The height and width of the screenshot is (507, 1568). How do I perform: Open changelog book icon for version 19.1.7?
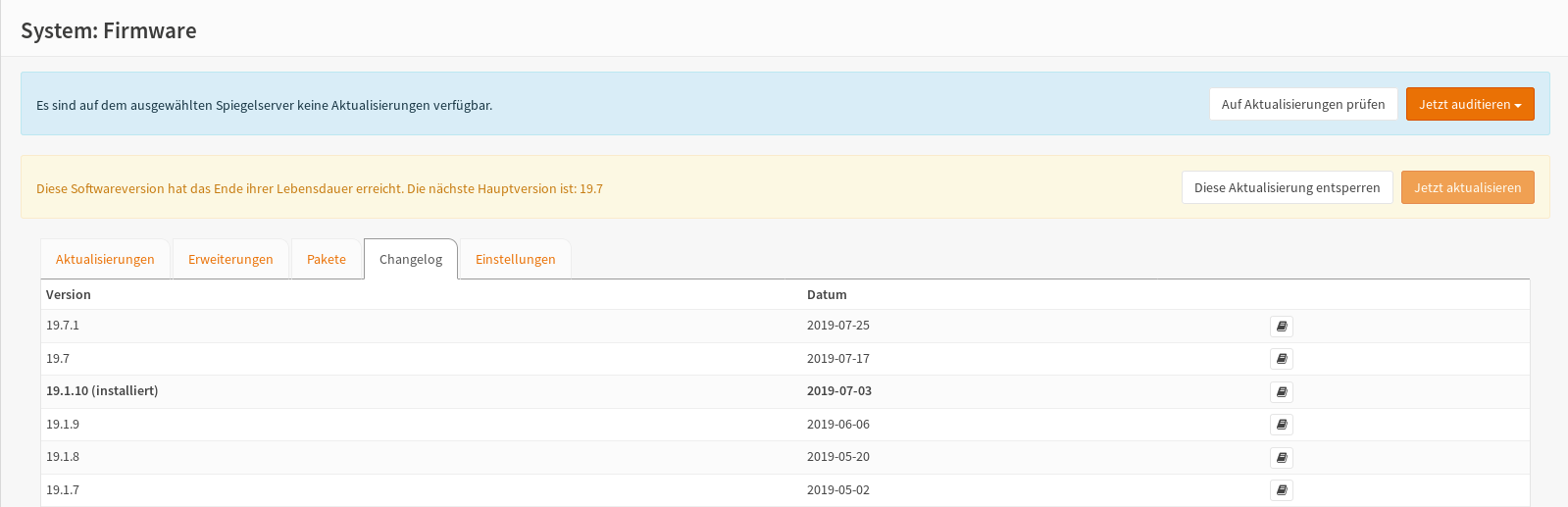pos(1282,490)
